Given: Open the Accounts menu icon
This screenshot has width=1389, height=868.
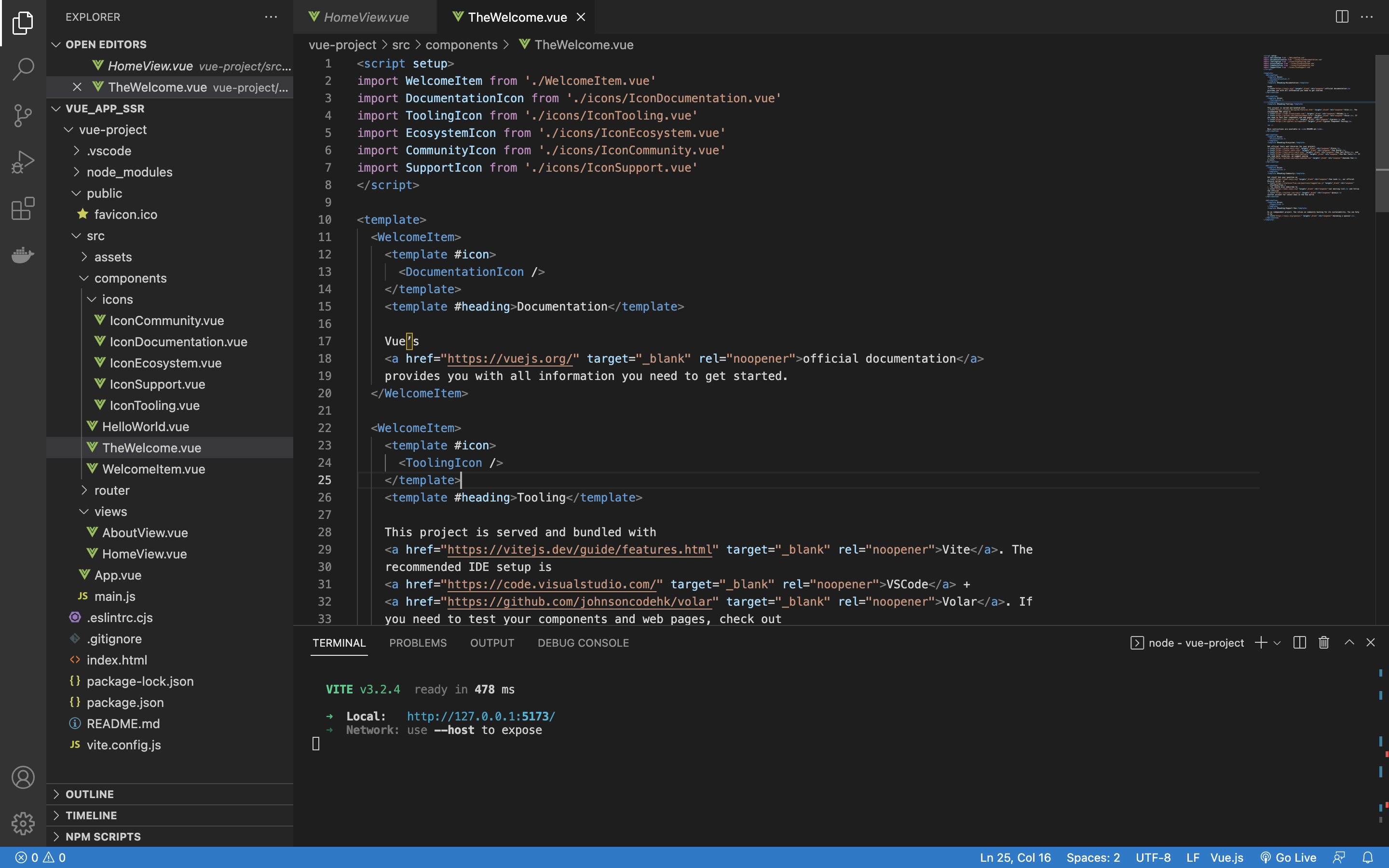Looking at the screenshot, I should [x=23, y=777].
